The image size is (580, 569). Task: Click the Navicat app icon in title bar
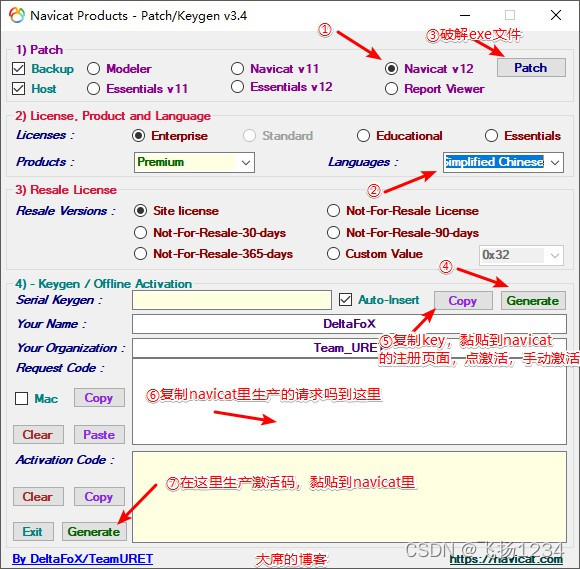[17, 16]
